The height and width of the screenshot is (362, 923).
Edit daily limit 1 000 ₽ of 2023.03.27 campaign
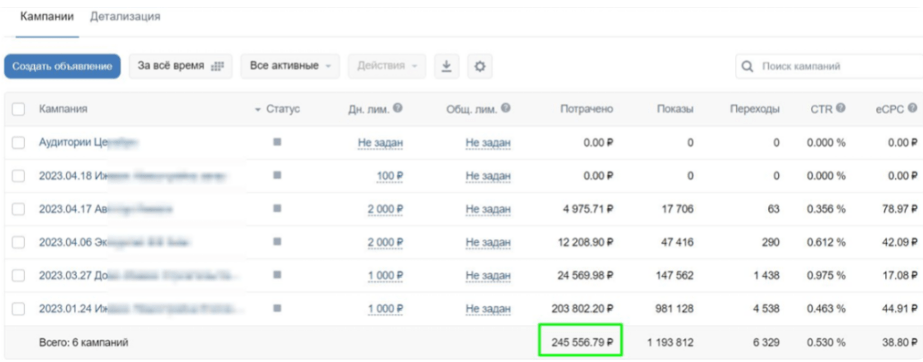(386, 275)
